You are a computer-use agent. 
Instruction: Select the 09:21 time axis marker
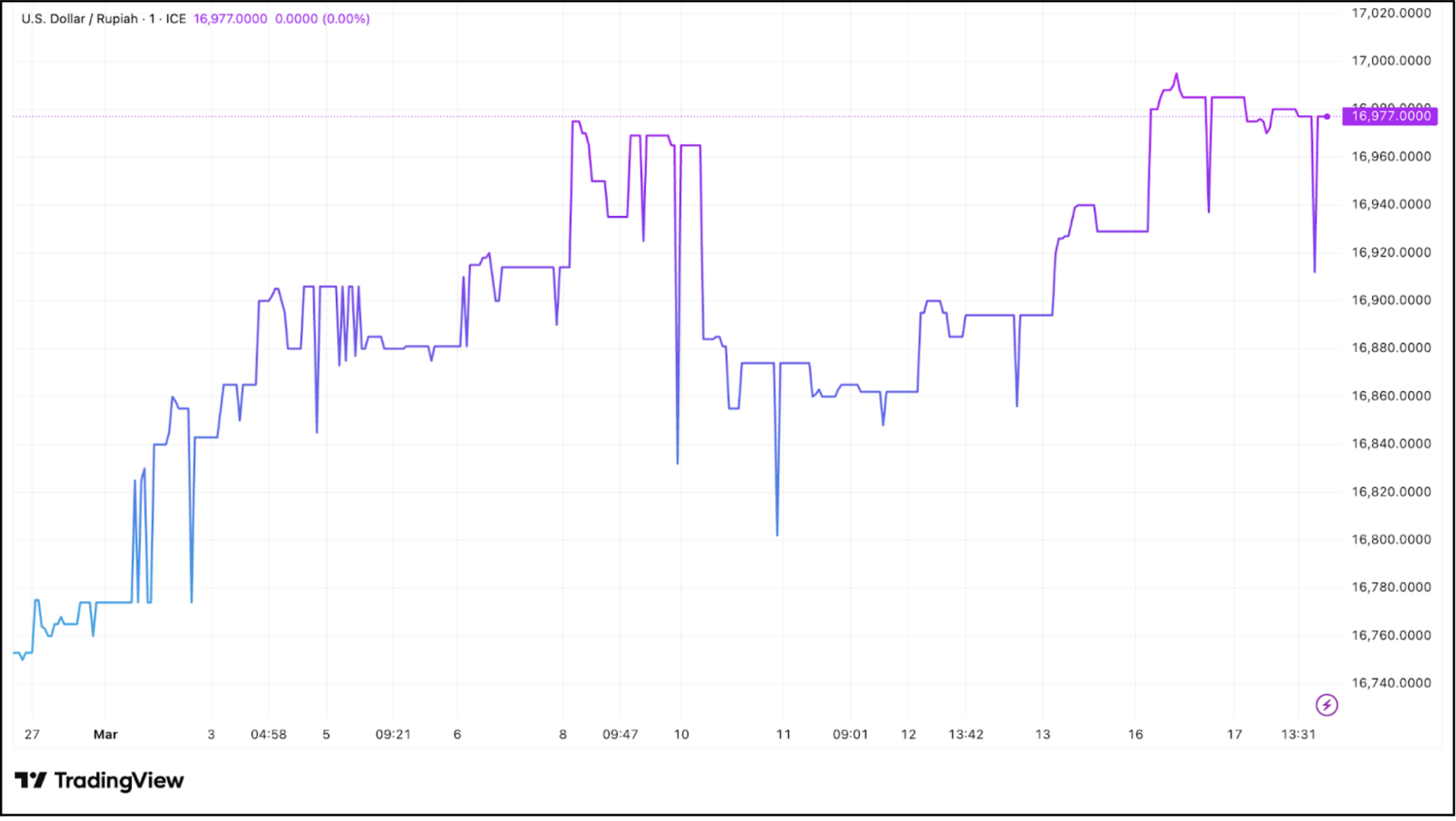point(393,734)
